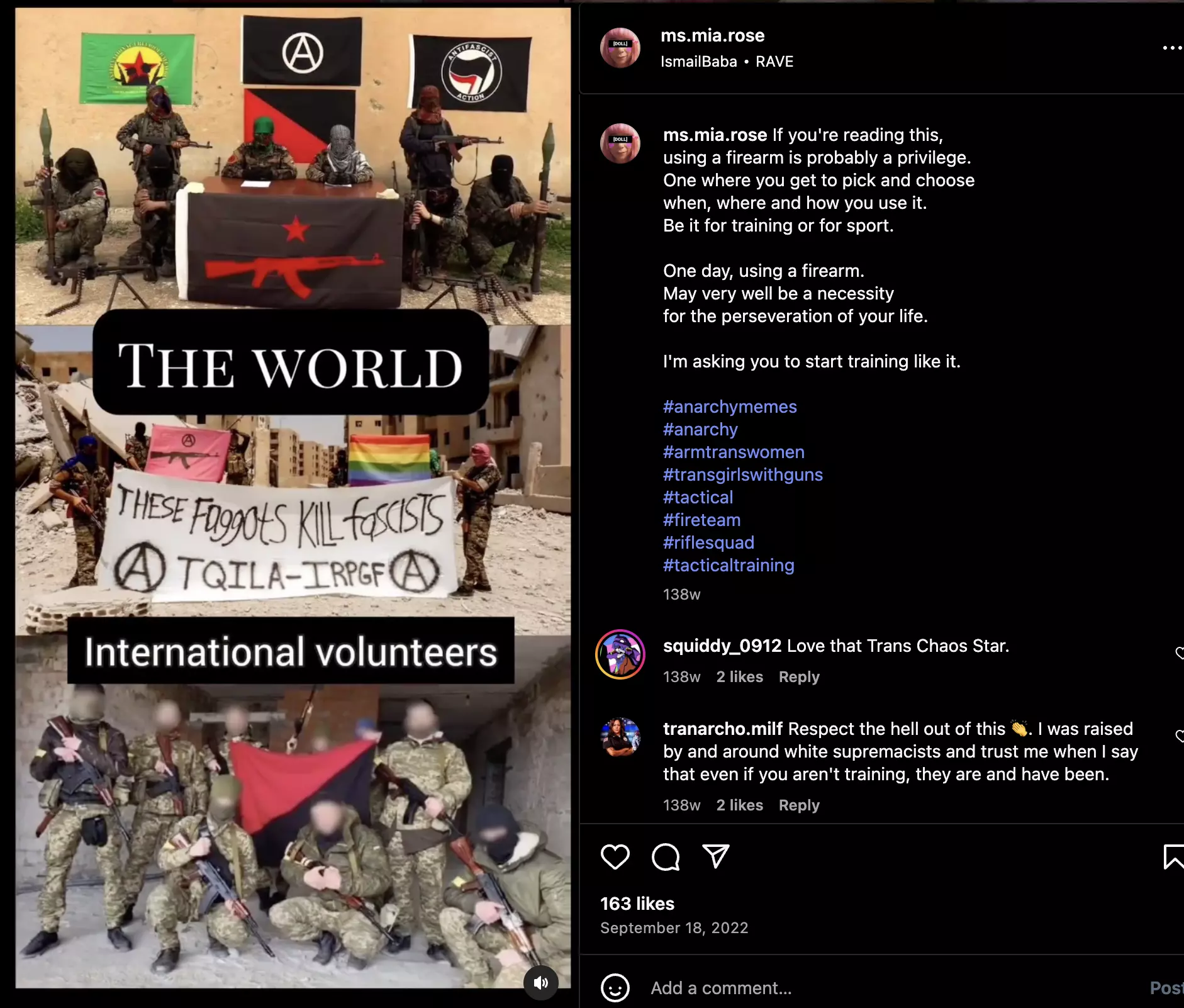Like squiddy_0912's comment with heart
1184x1008 pixels.
pyautogui.click(x=1180, y=653)
